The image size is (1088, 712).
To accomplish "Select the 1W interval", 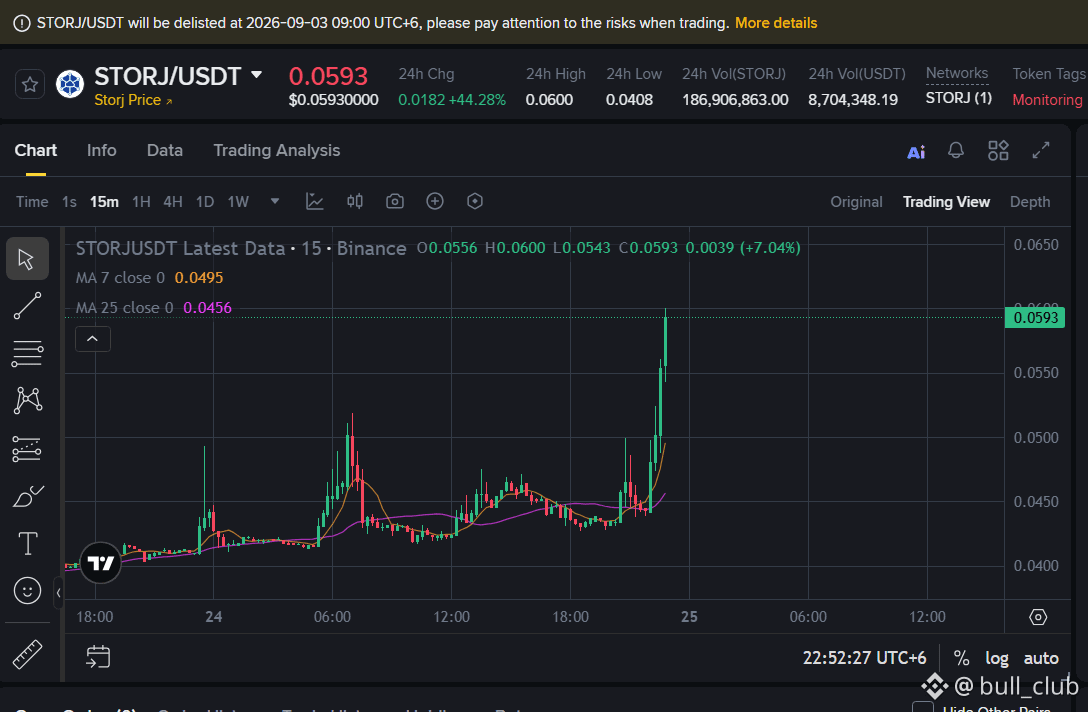I will click(238, 202).
